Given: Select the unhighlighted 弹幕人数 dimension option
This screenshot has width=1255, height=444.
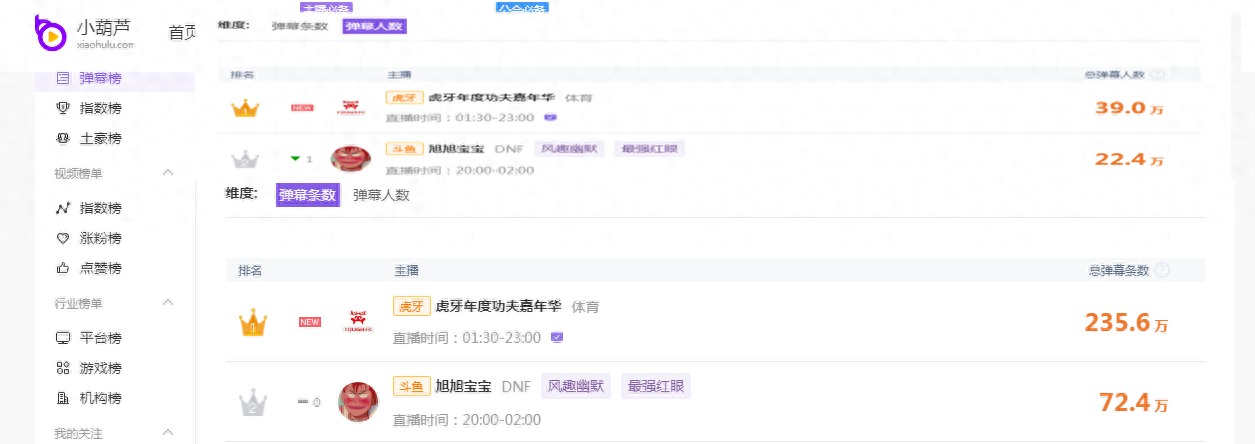Looking at the screenshot, I should (381, 195).
